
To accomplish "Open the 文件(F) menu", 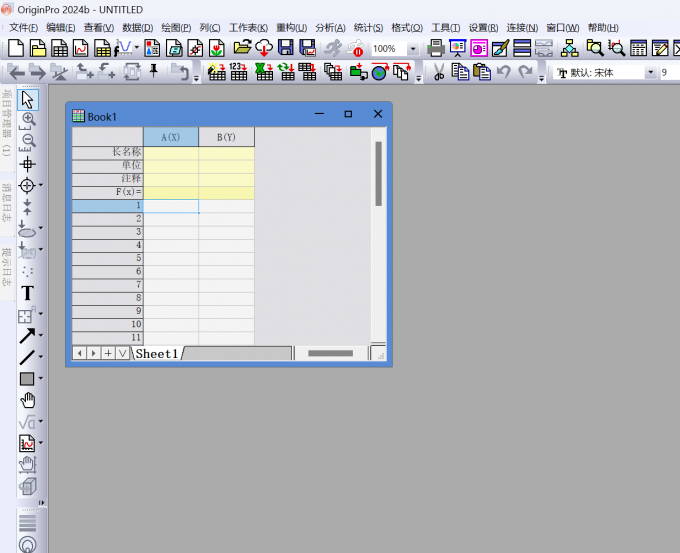I will [x=23, y=28].
